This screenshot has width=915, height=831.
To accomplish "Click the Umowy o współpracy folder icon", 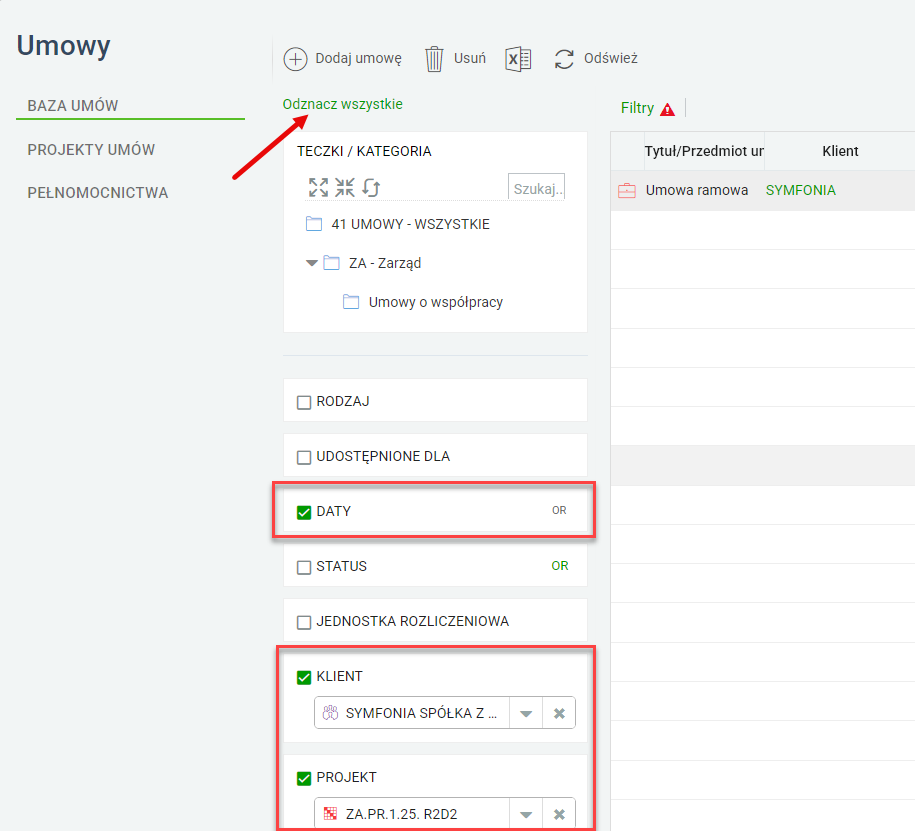I will tap(351, 302).
